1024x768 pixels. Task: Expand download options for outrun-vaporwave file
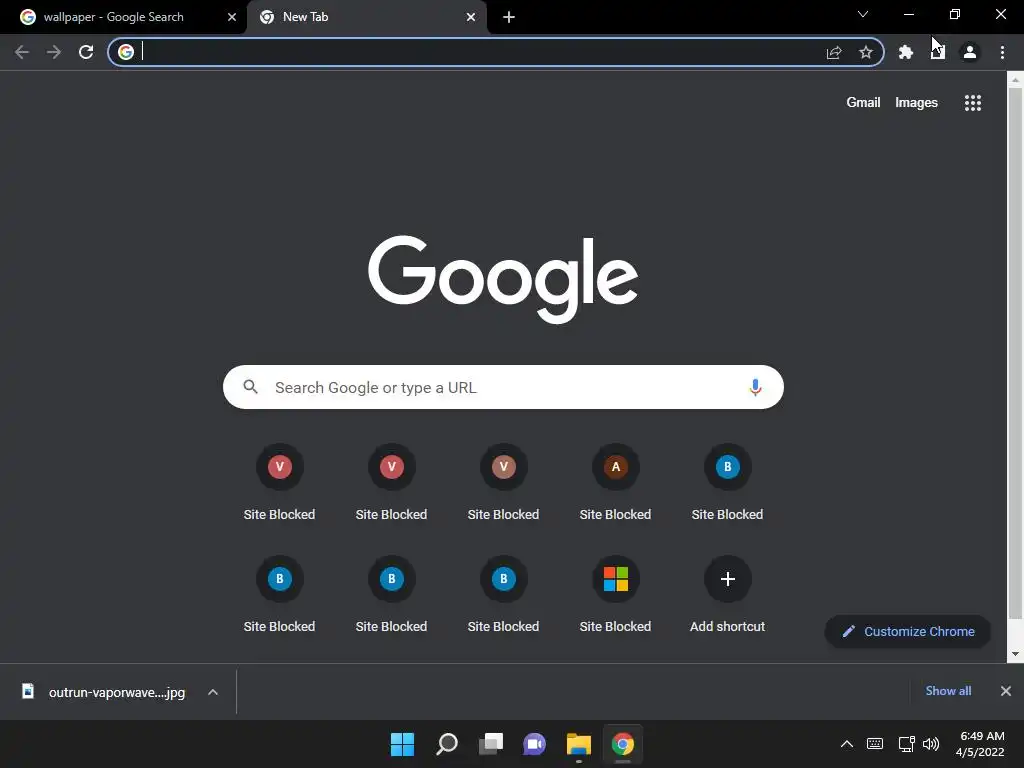tap(213, 692)
